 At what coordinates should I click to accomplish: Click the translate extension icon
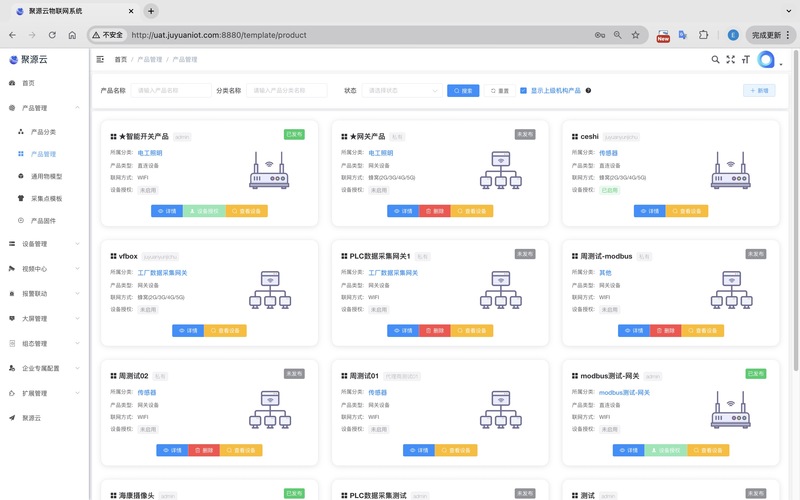pyautogui.click(x=683, y=35)
